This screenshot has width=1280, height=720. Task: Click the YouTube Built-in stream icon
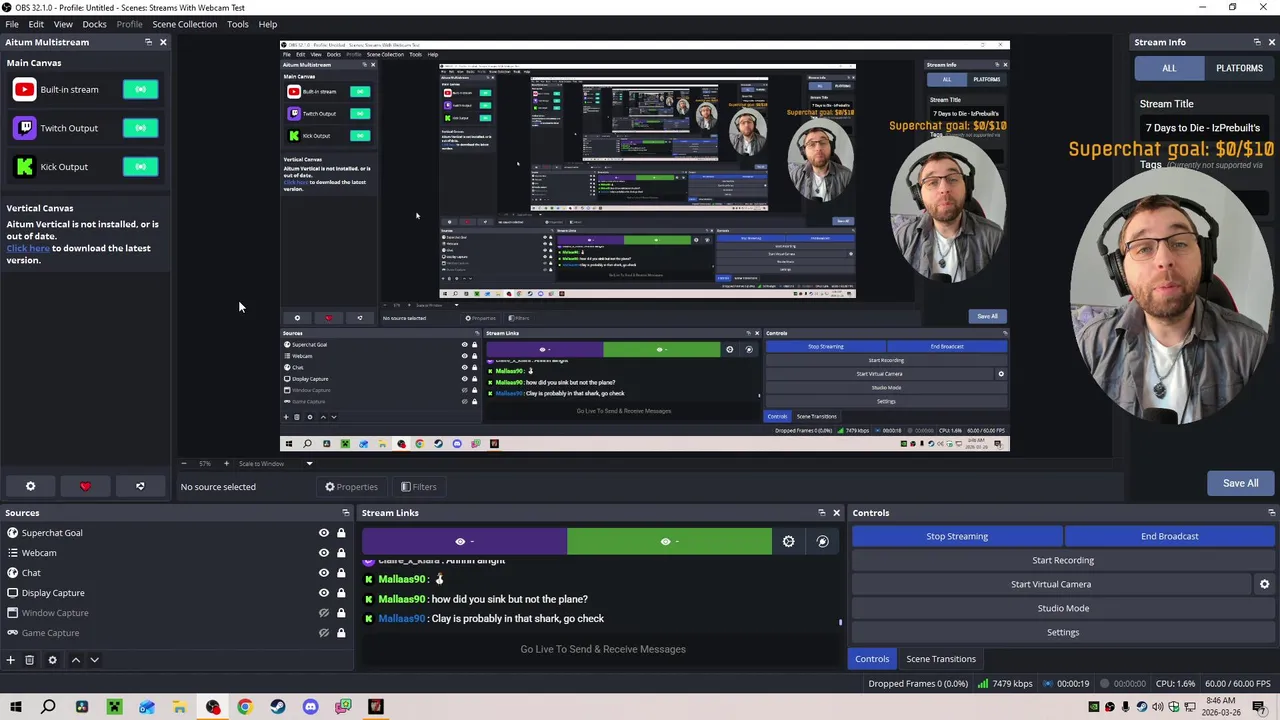click(24, 90)
